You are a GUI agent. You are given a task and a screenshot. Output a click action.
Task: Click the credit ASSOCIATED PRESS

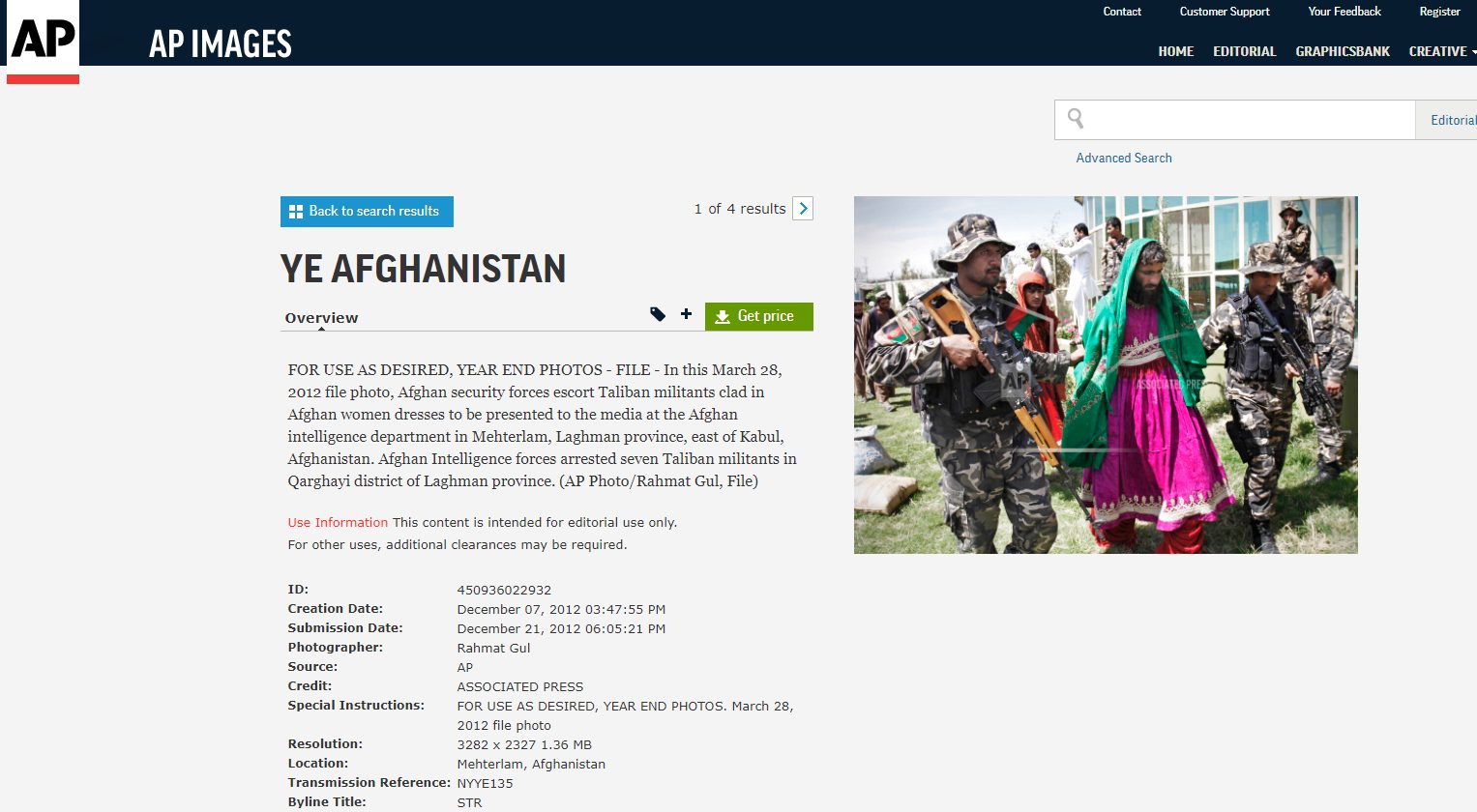(520, 686)
